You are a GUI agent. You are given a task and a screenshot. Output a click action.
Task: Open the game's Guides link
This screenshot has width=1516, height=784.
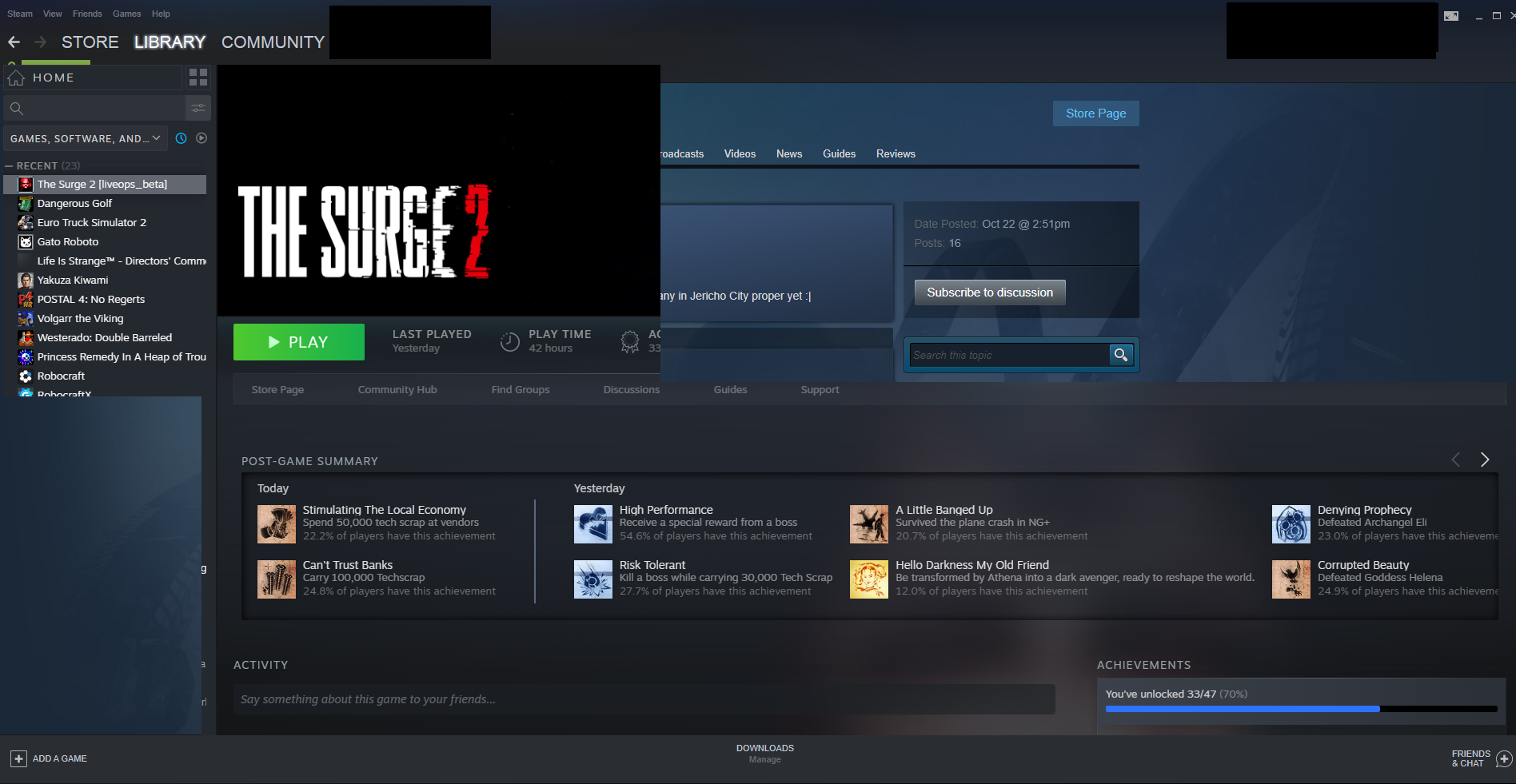pyautogui.click(x=731, y=390)
